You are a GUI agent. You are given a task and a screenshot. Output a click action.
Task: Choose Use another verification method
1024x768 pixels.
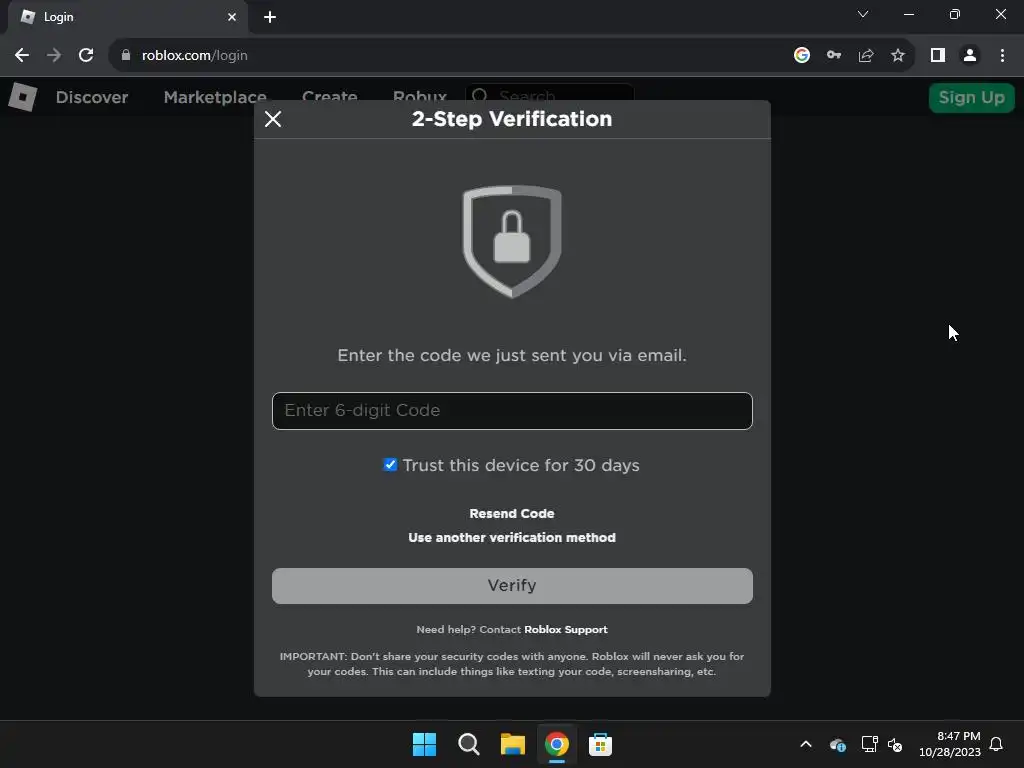[512, 537]
